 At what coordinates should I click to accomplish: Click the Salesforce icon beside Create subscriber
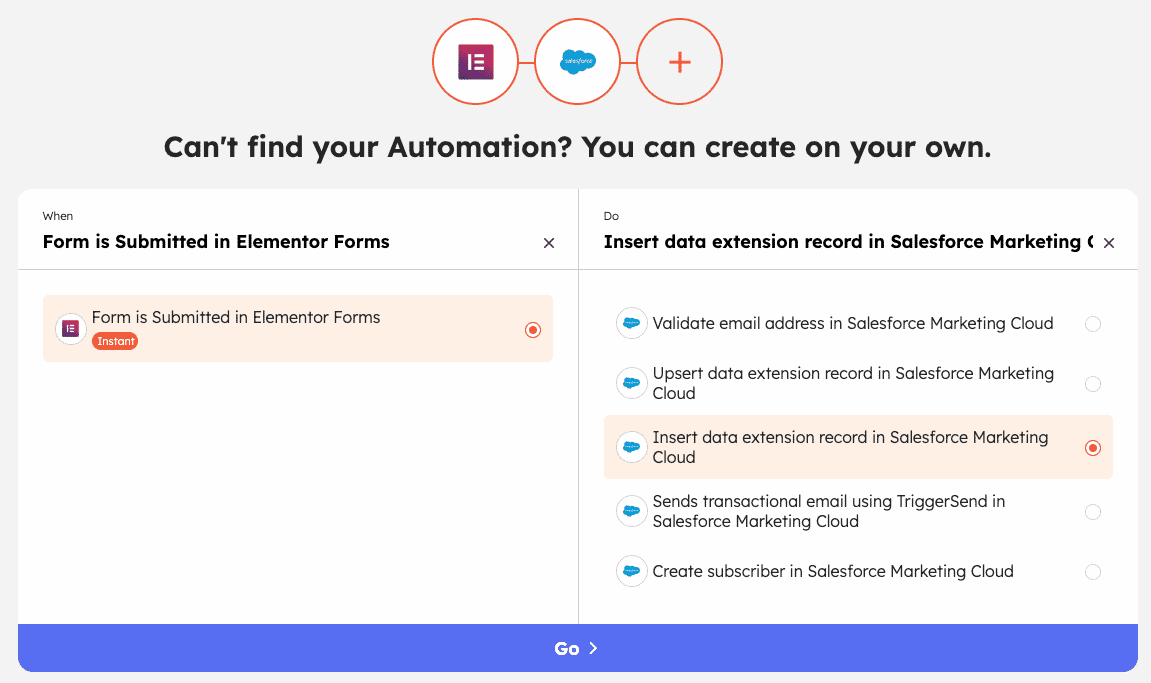click(631, 571)
